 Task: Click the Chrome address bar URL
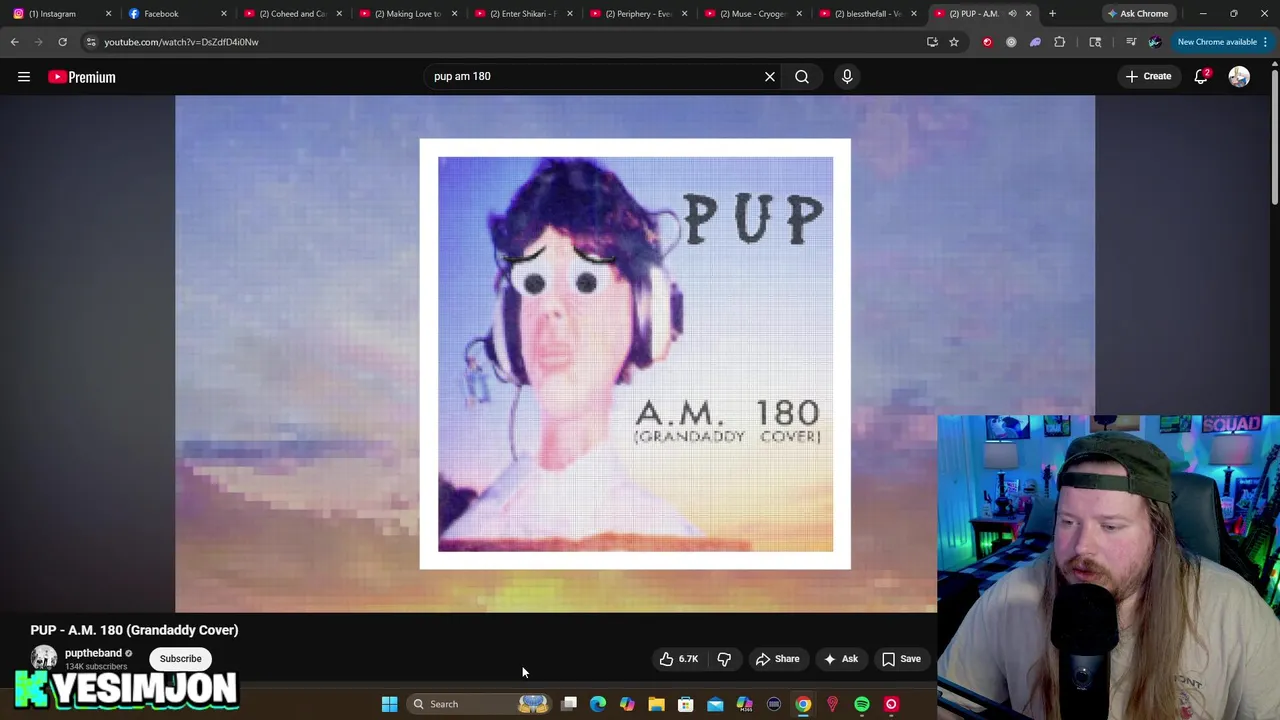[x=181, y=42]
